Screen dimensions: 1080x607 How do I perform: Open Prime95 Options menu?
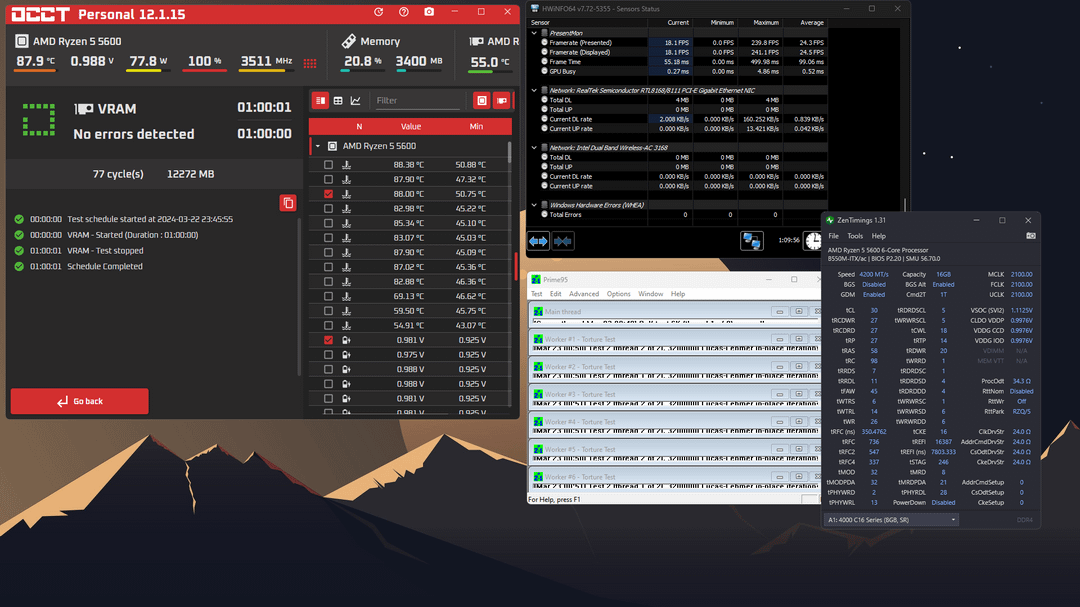point(619,294)
